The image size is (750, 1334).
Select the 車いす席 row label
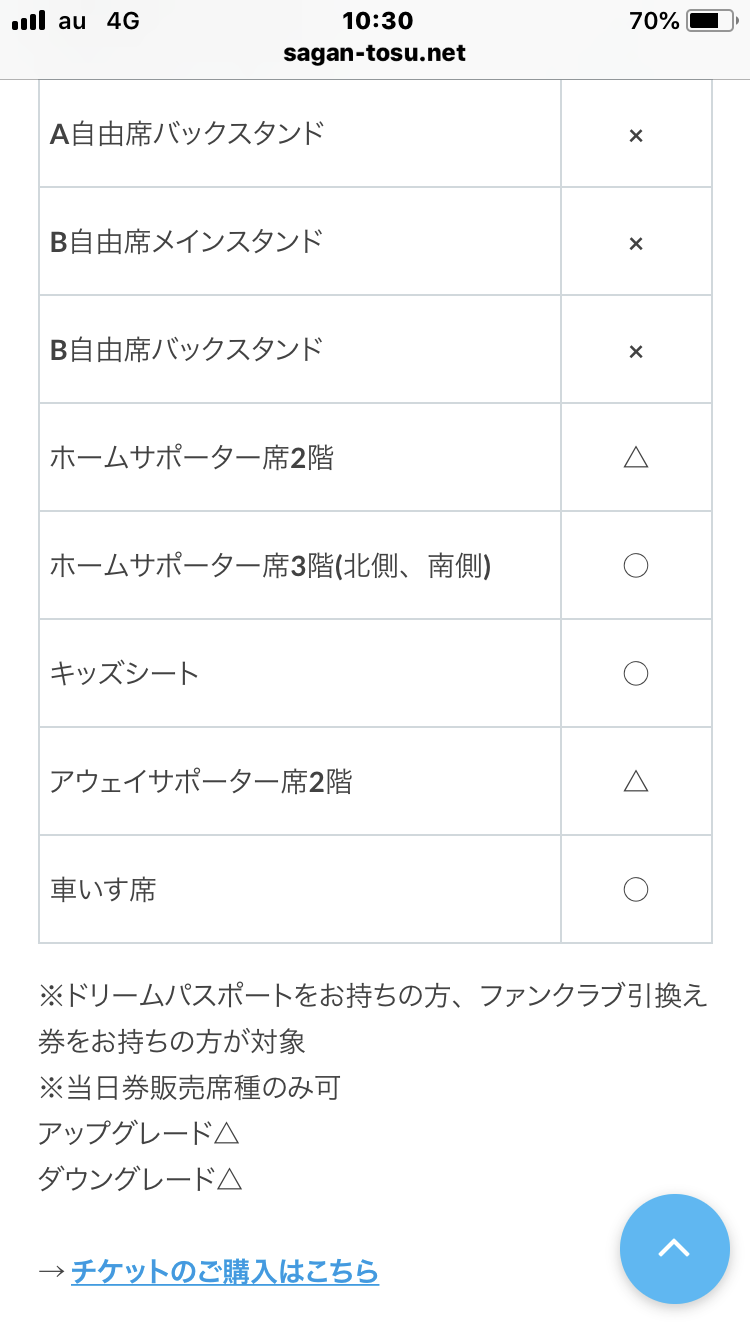tap(103, 889)
